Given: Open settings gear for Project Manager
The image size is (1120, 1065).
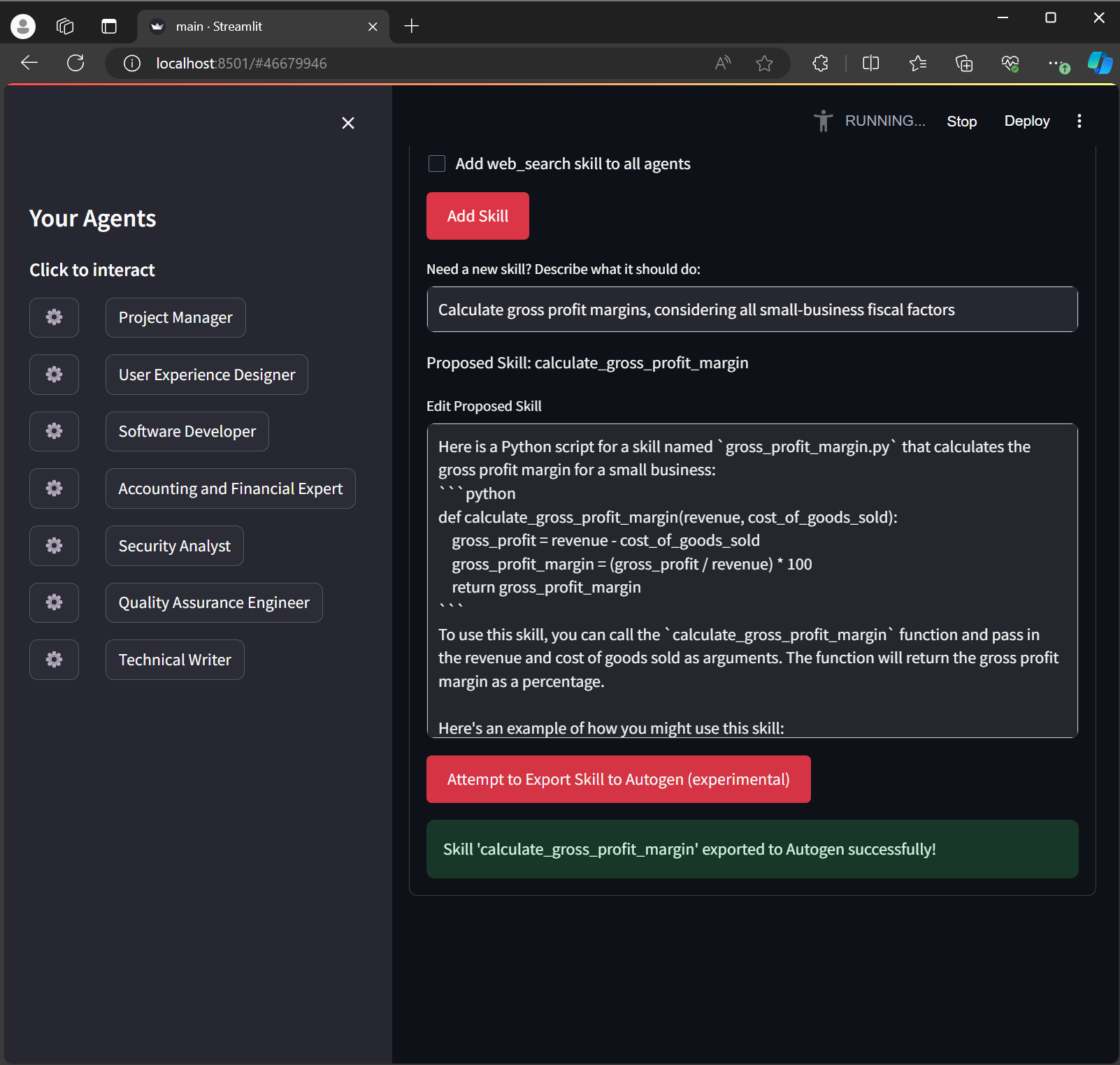Looking at the screenshot, I should (x=54, y=317).
